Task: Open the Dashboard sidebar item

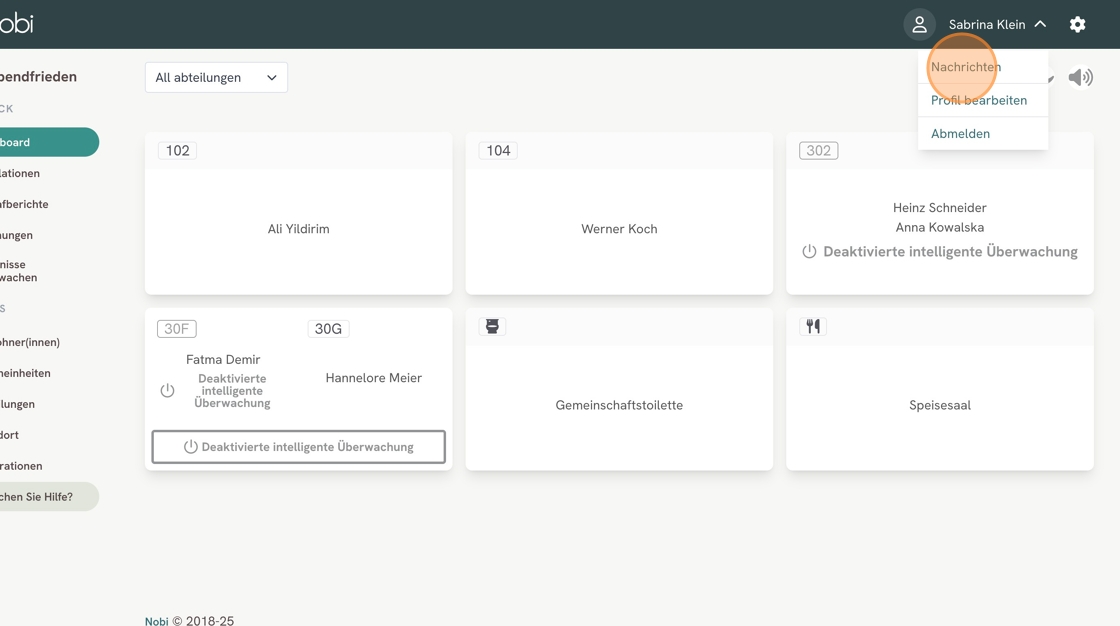Action: tap(47, 142)
